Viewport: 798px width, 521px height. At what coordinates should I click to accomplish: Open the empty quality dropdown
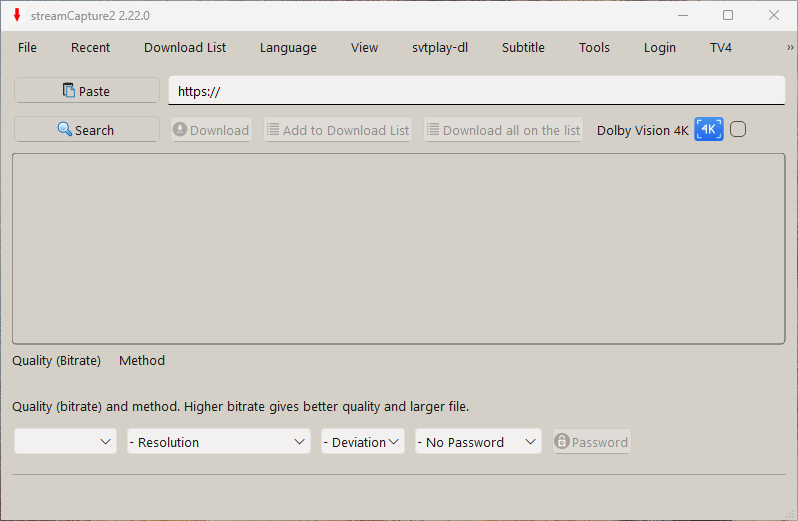66,442
